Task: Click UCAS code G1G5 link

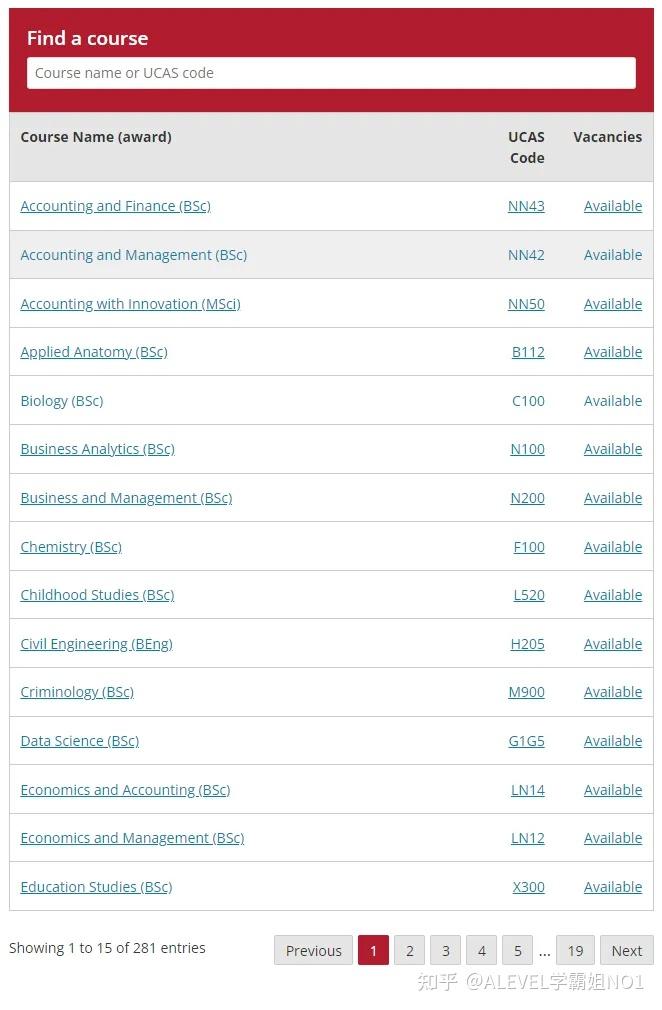Action: tap(526, 741)
